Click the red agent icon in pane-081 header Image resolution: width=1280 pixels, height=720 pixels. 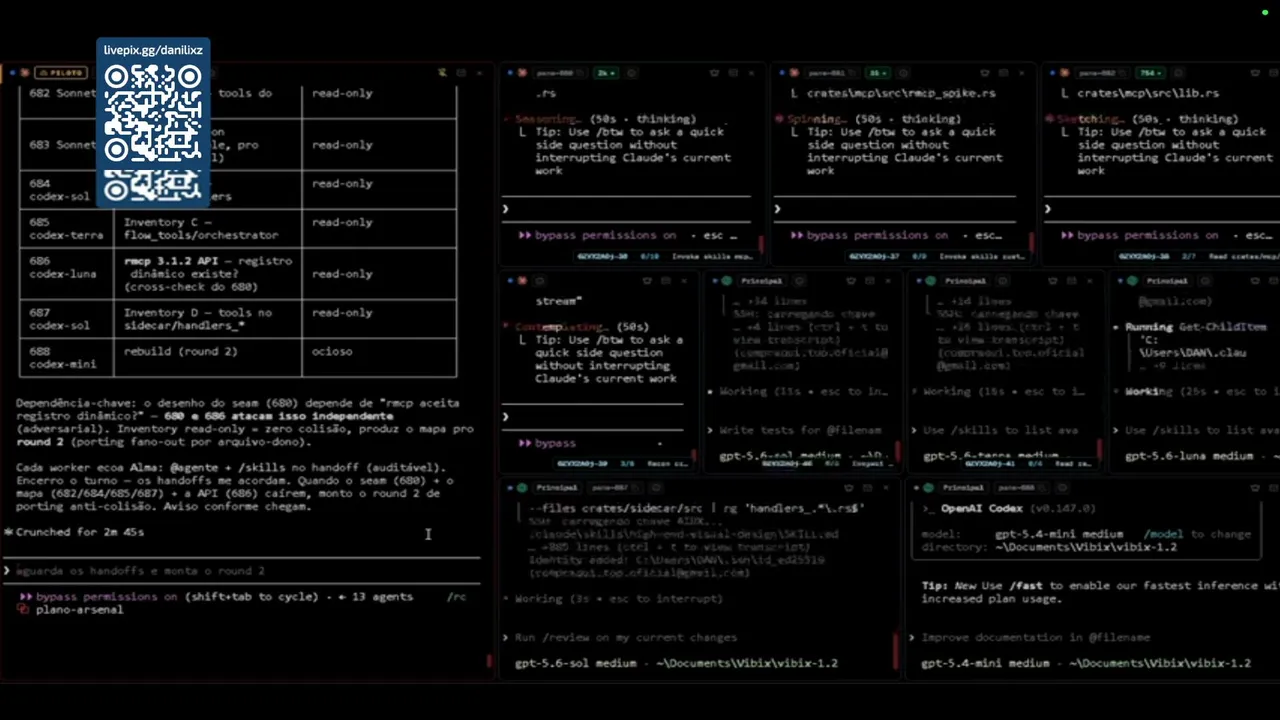coord(794,73)
